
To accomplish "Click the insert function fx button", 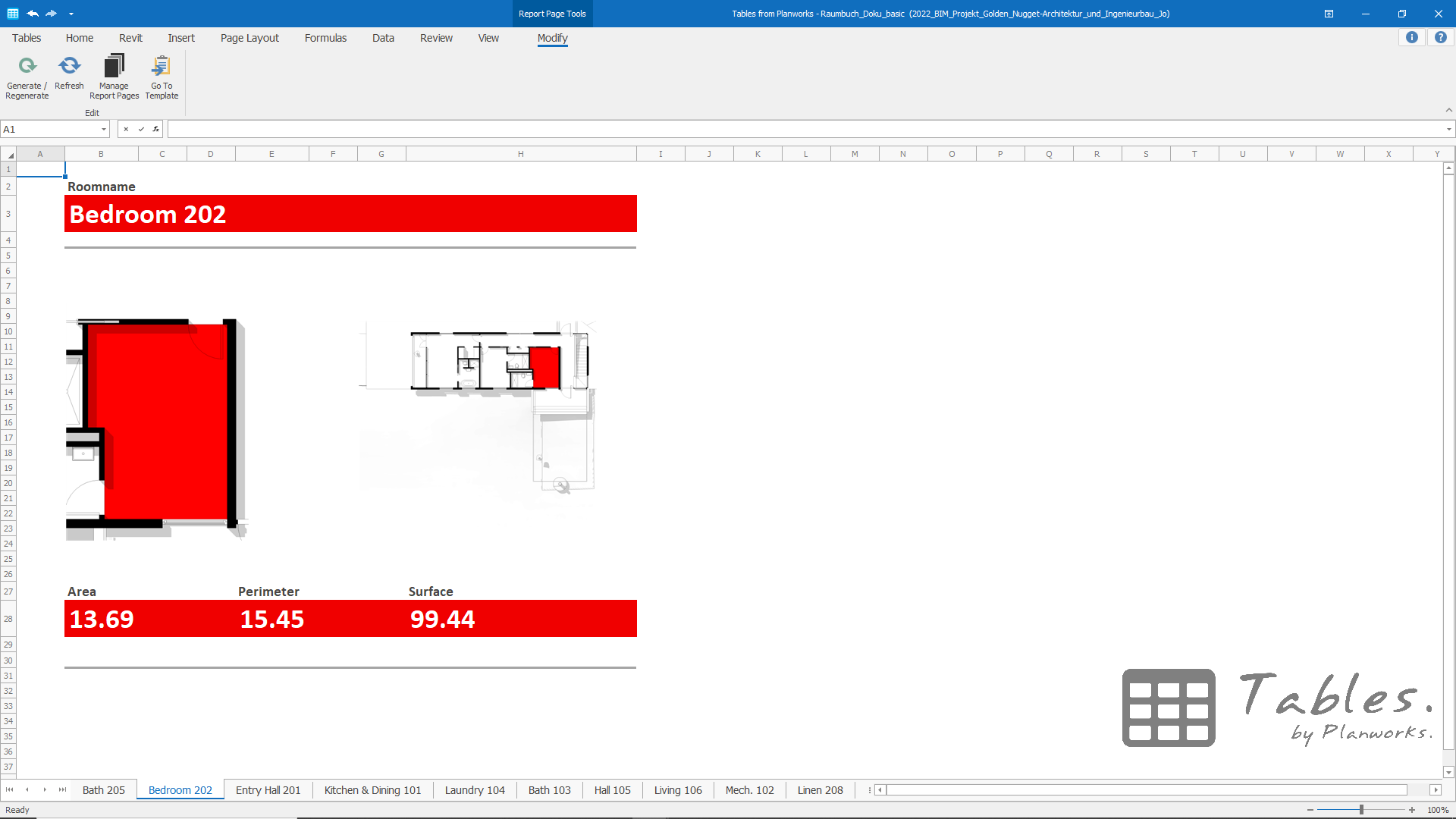I will (155, 130).
